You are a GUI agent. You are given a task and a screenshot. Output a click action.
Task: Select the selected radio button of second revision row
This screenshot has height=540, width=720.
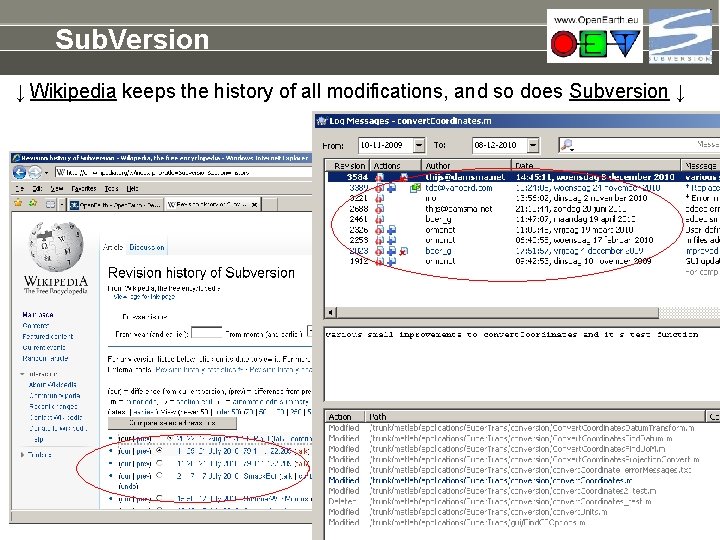click(159, 450)
